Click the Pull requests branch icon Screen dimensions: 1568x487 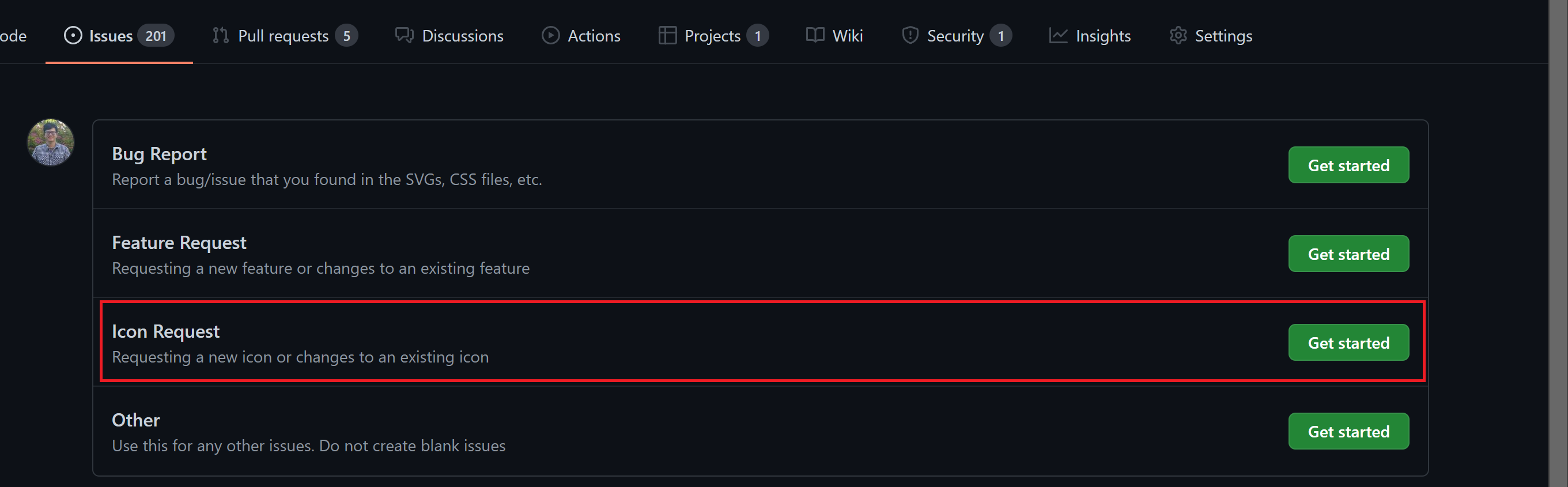(x=220, y=35)
